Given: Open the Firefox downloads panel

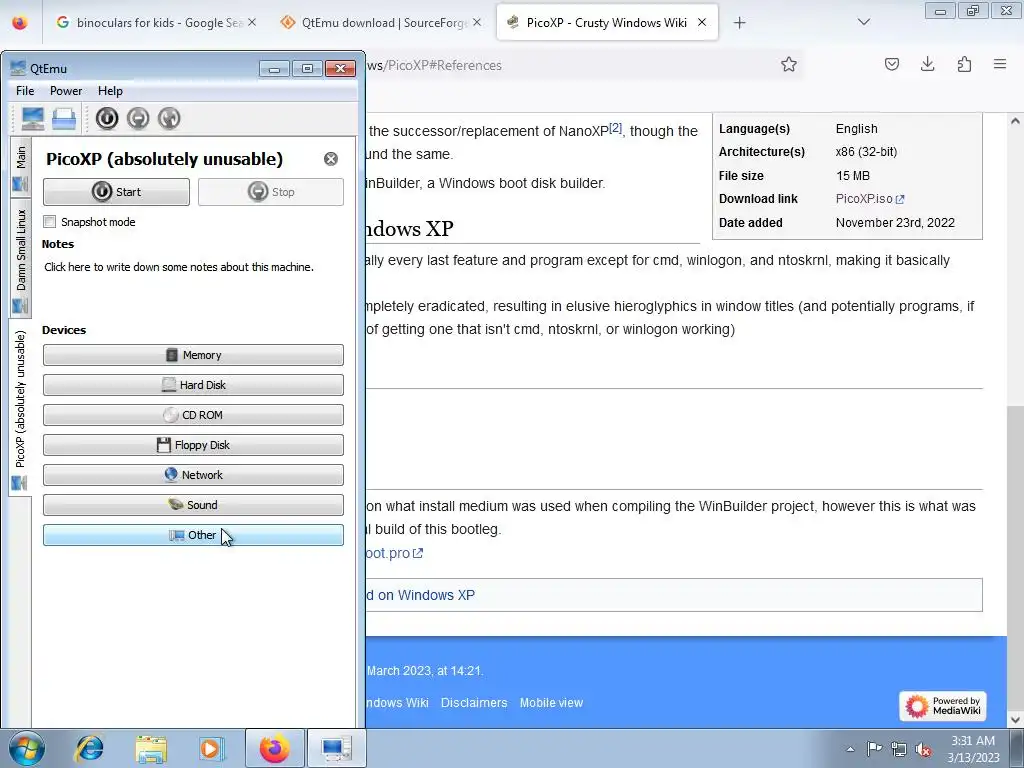Looking at the screenshot, I should point(928,64).
